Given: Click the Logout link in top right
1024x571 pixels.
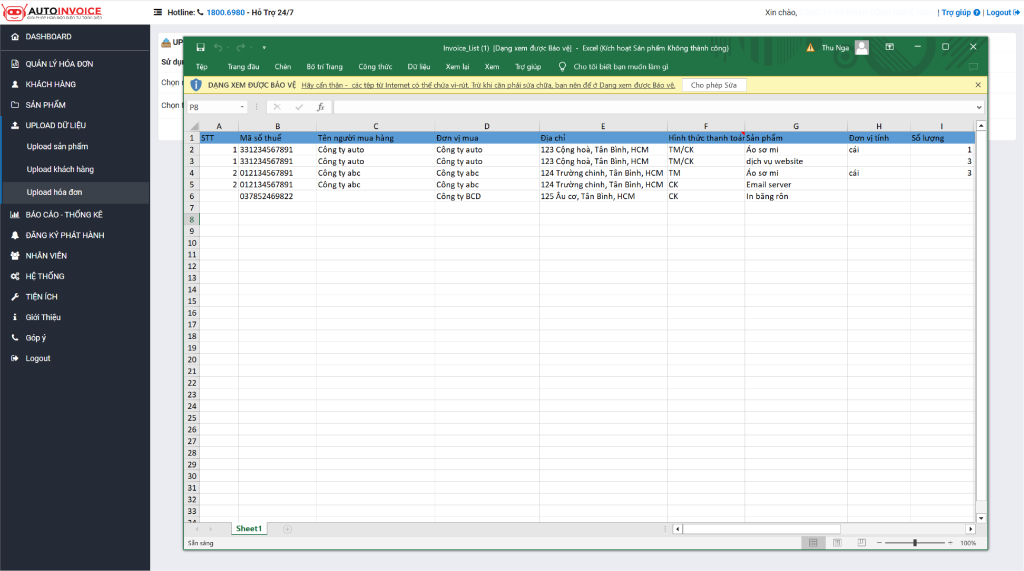Looking at the screenshot, I should pos(1003,12).
